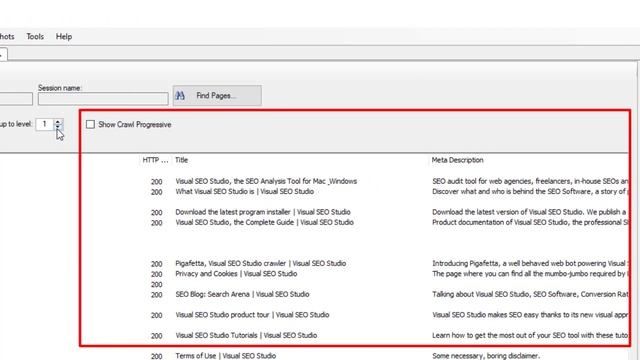Click meta description 'Some necessary, boring disclaimer.'
The width and height of the screenshot is (640, 360).
pos(486,356)
